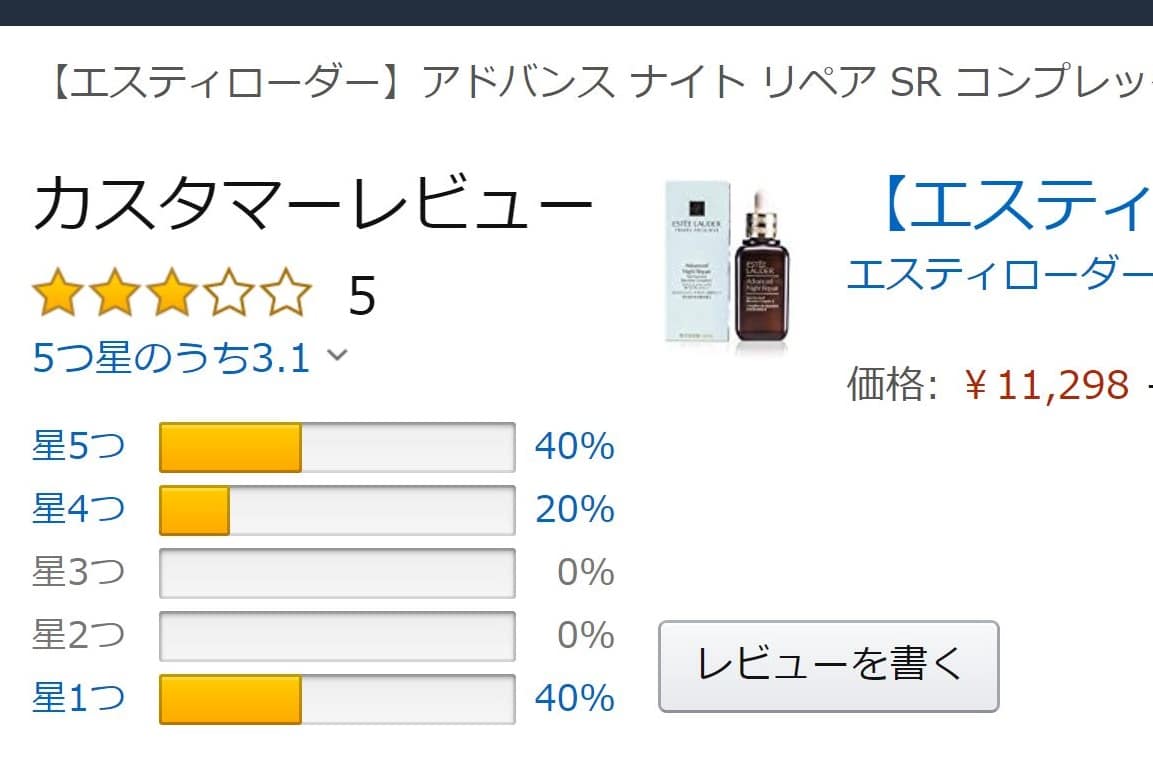
Task: Click the 4-star histogram bar
Action: click(x=337, y=510)
